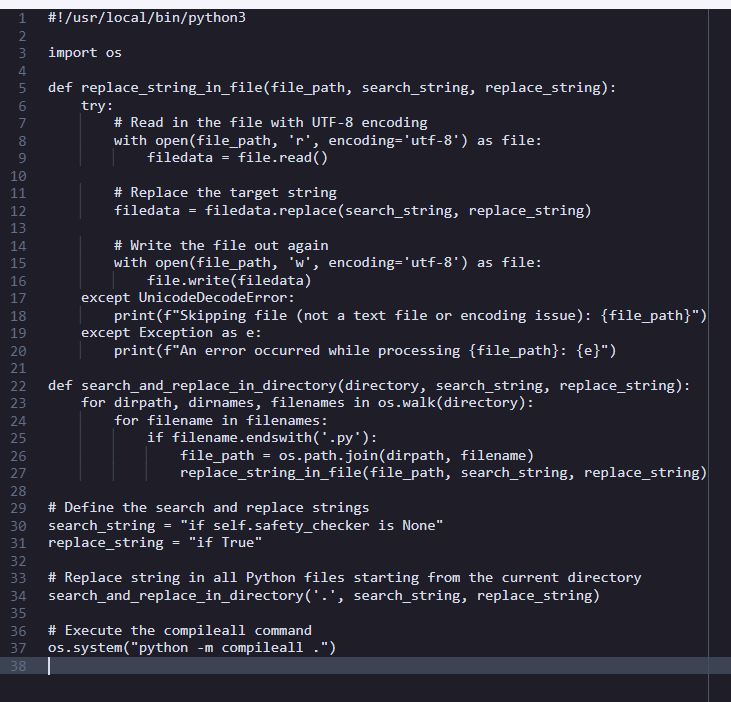Click the 'try:' keyword line
731x702 pixels.
(97, 105)
